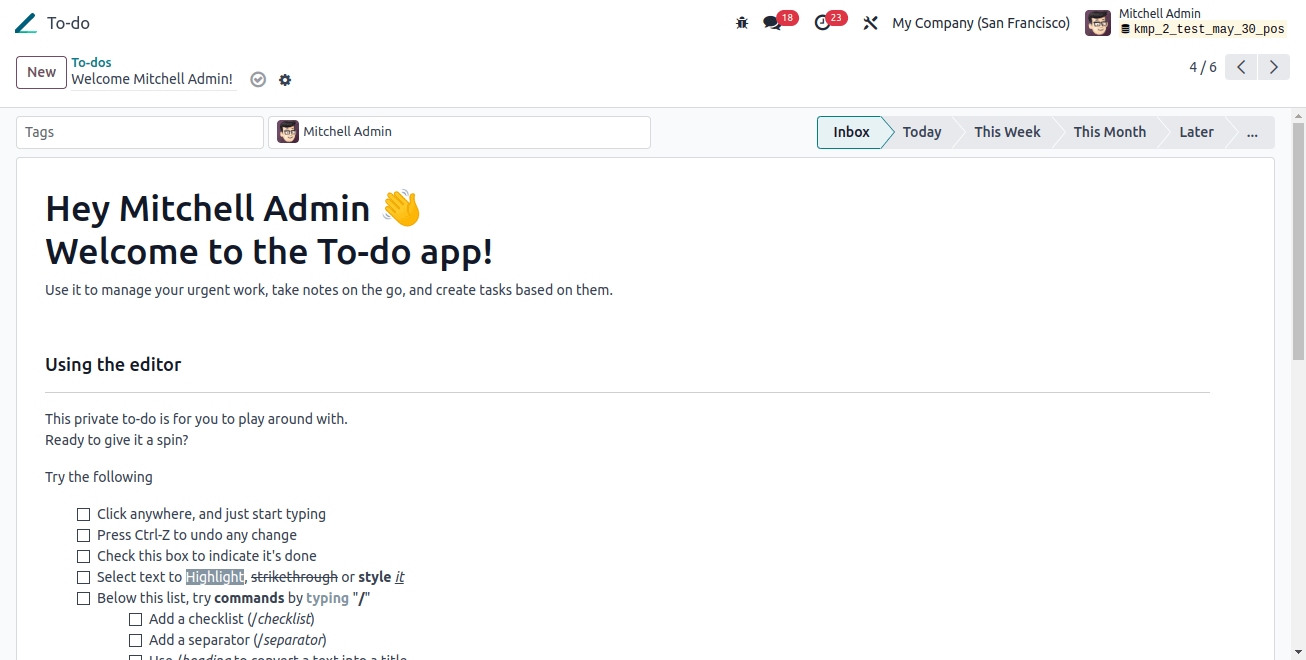
Task: Select the This Week stage
Action: [x=1007, y=132]
